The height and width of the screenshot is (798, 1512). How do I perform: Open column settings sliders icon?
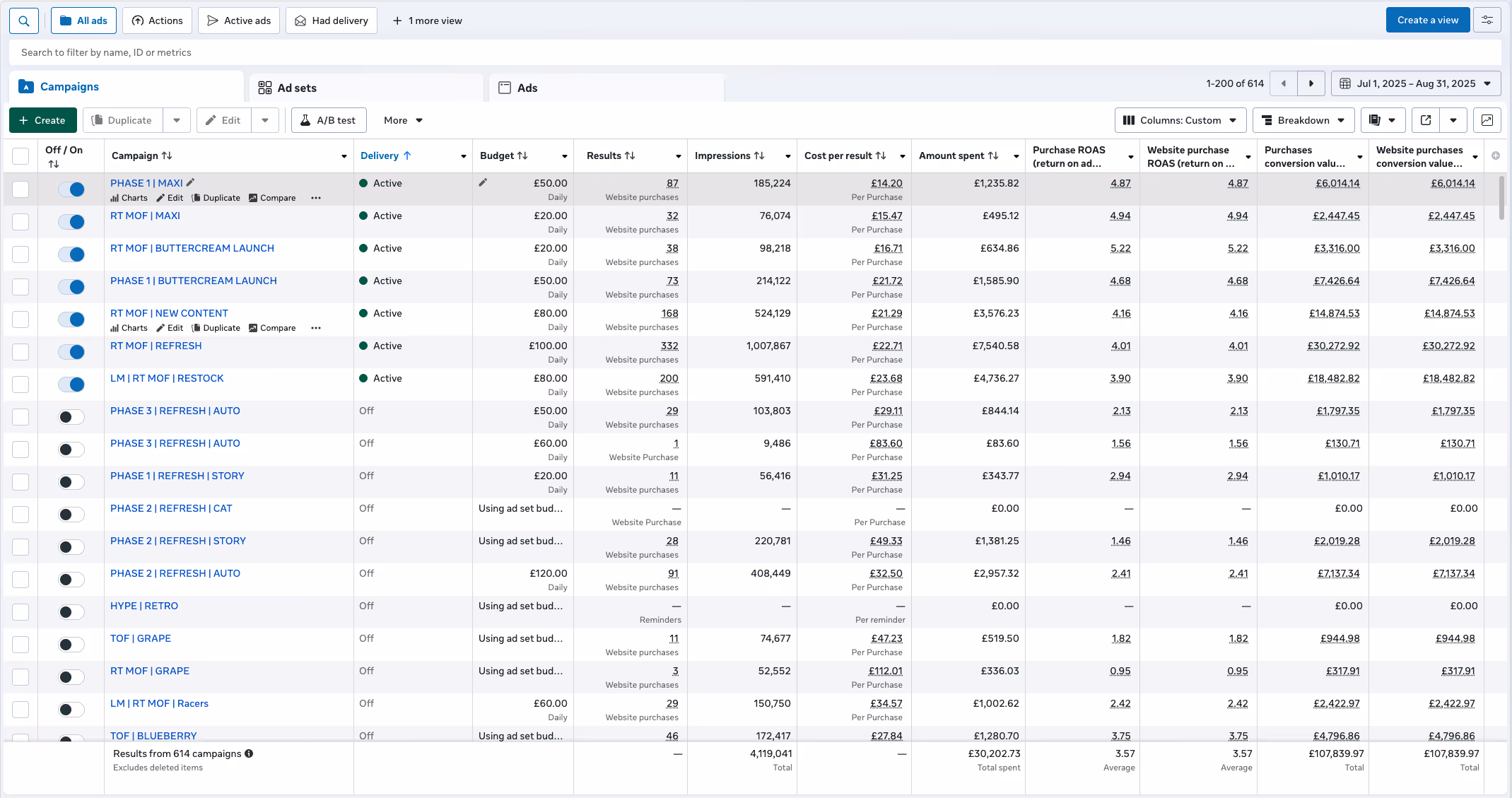point(1487,20)
